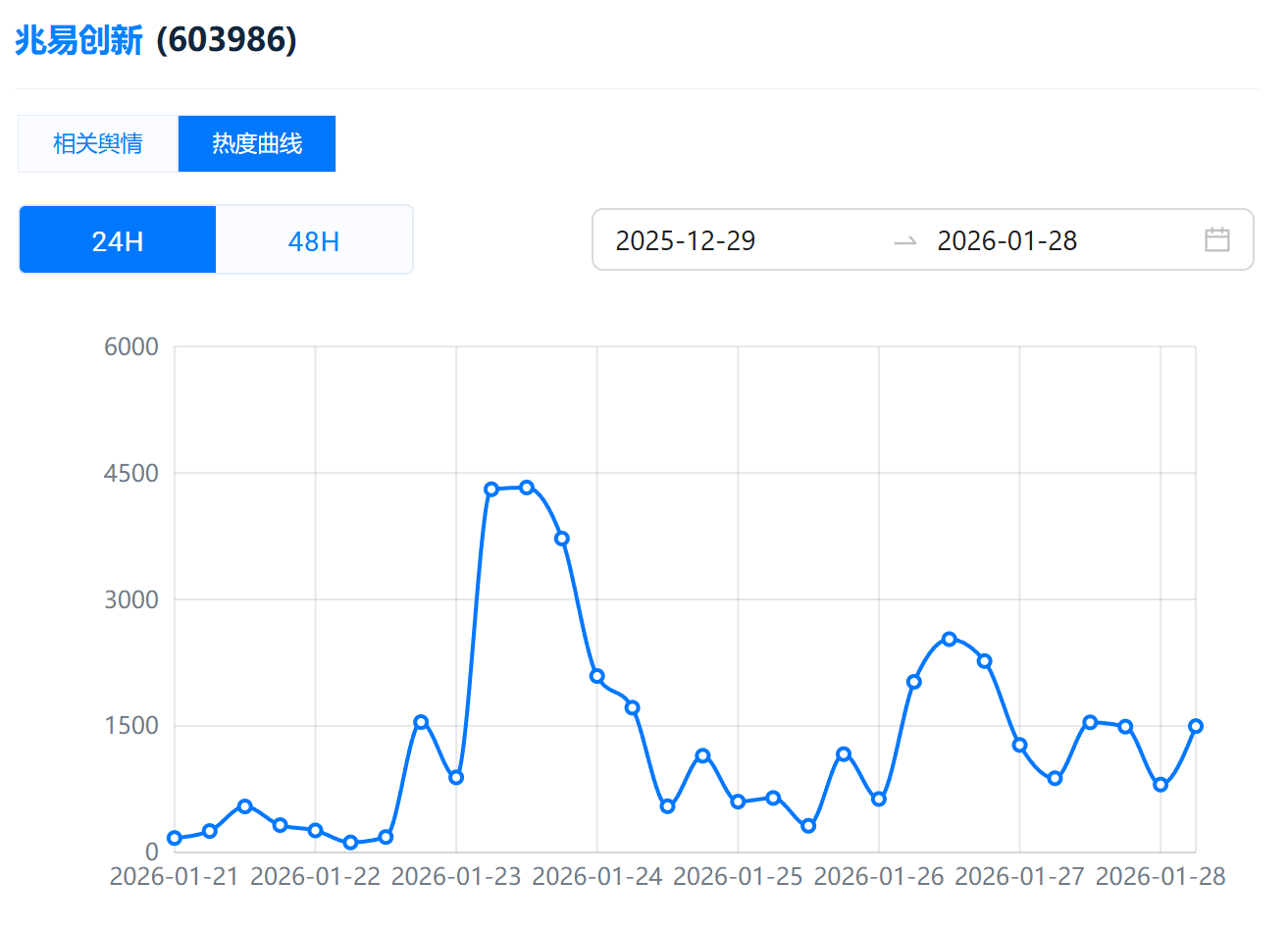This screenshot has height=932, width=1288.
Task: Click the 6000 y-axis label
Action: click(x=131, y=346)
